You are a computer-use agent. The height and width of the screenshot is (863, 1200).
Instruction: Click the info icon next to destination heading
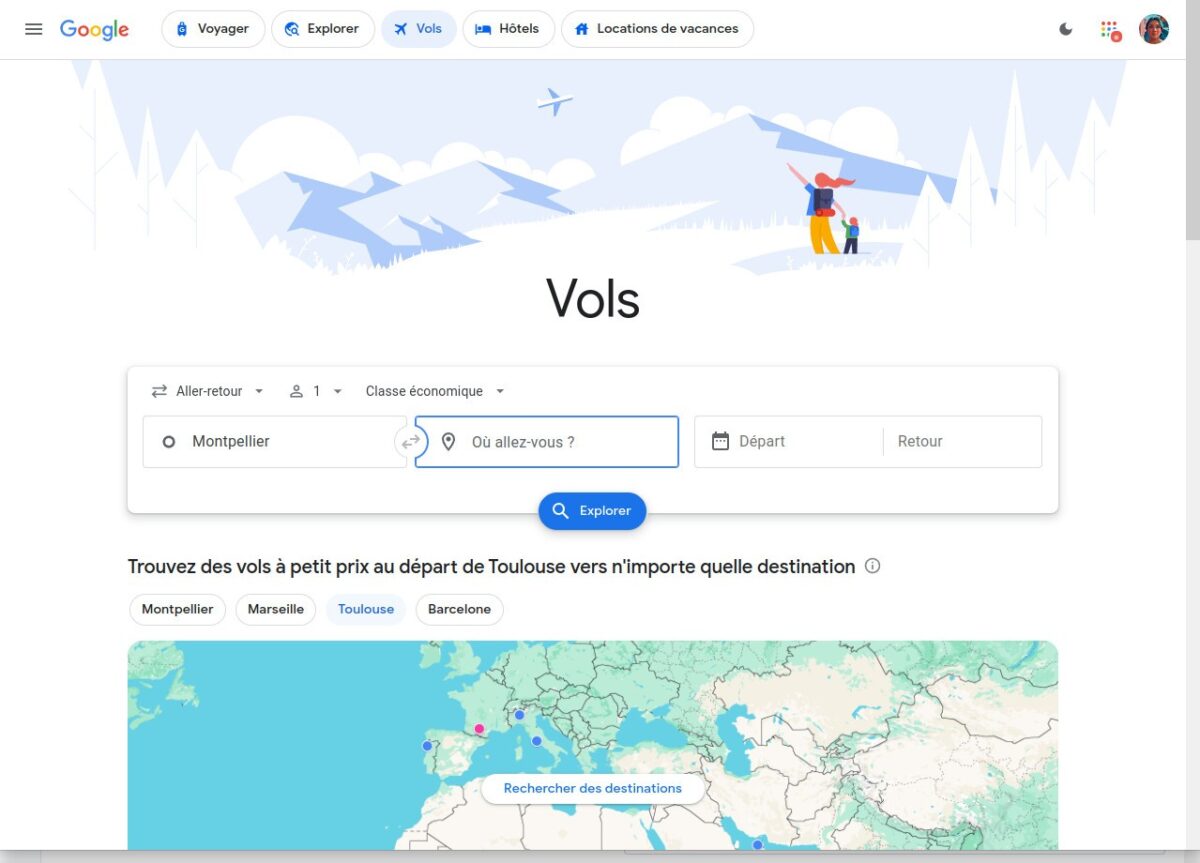[872, 566]
